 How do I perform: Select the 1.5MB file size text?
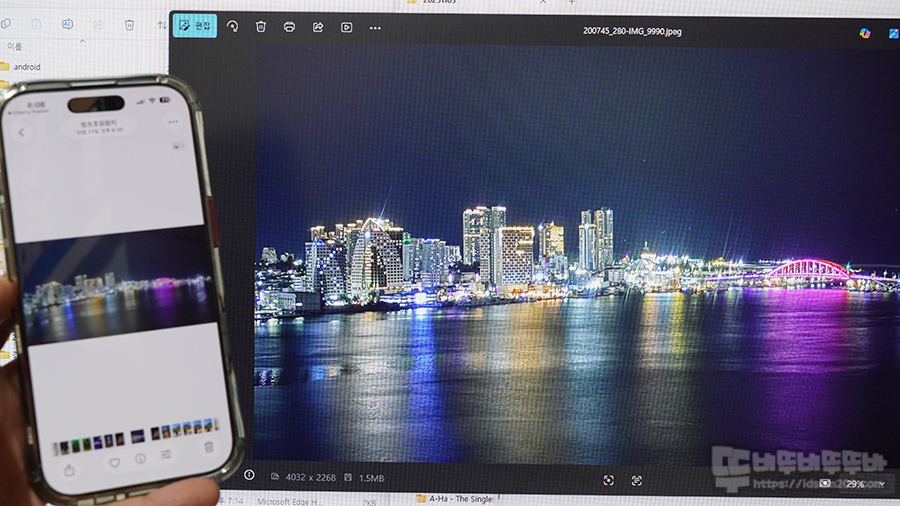click(371, 478)
